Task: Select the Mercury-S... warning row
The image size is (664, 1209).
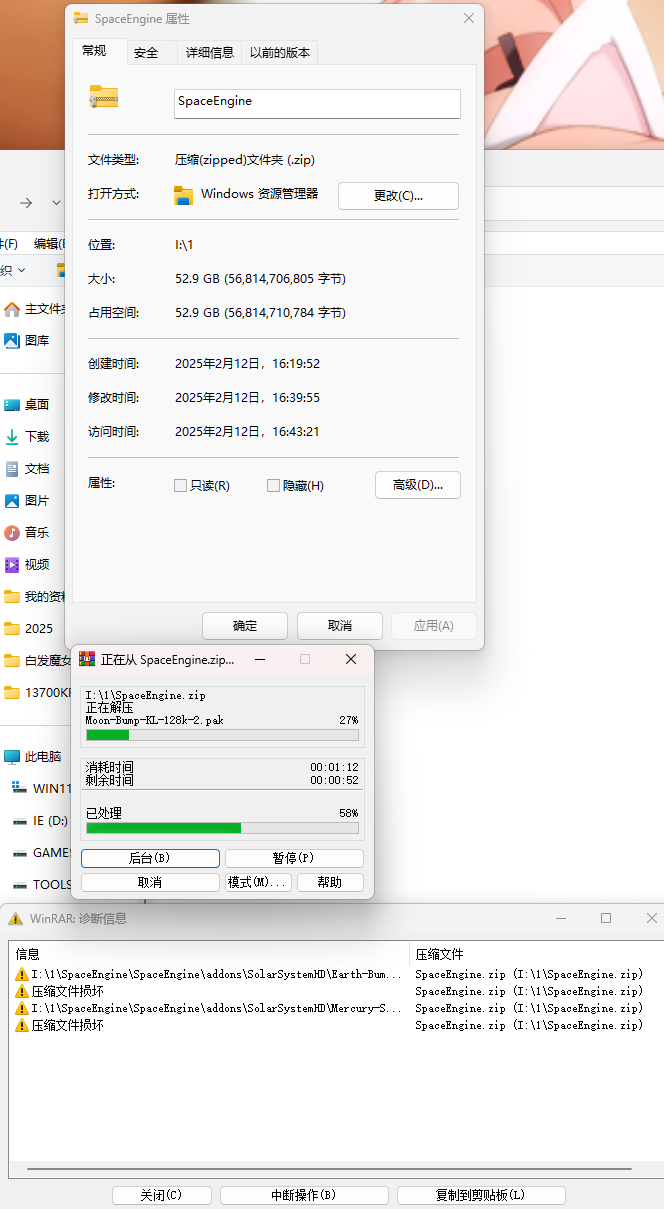Action: tap(335, 1008)
